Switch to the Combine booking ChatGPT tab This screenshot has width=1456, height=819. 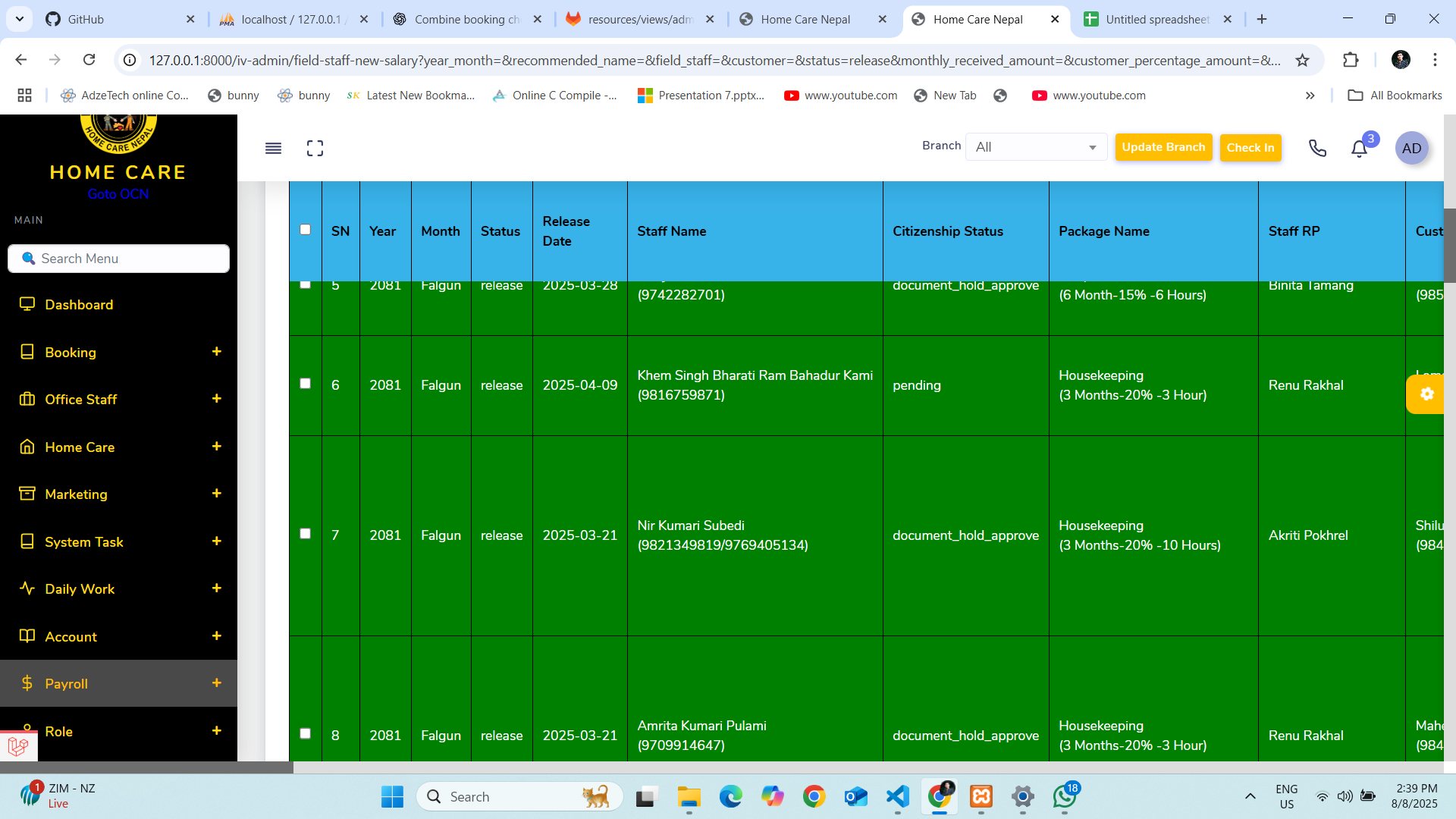pyautogui.click(x=467, y=20)
